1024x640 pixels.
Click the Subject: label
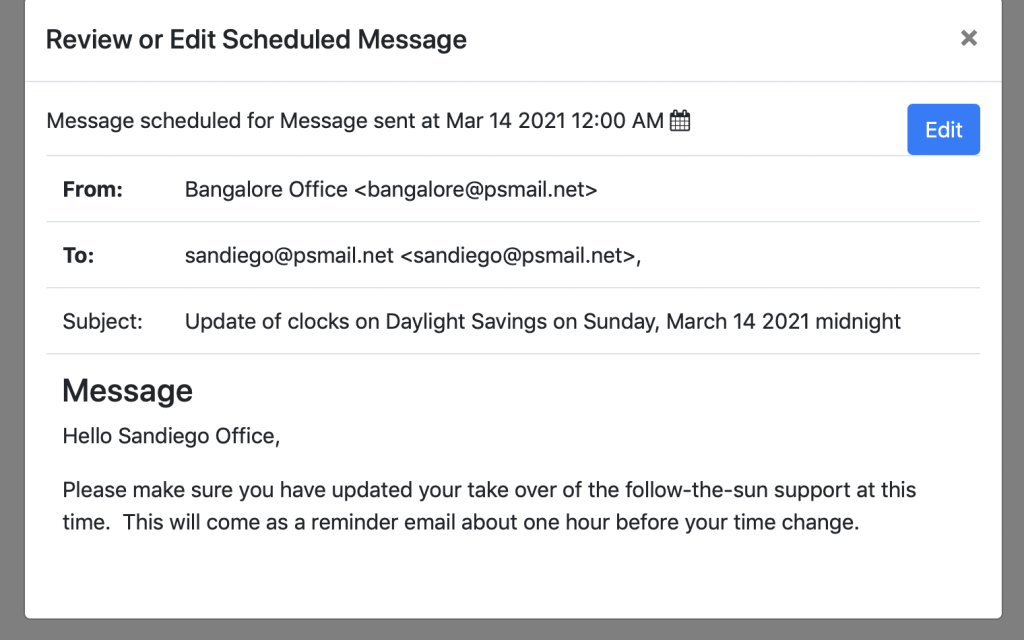103,321
